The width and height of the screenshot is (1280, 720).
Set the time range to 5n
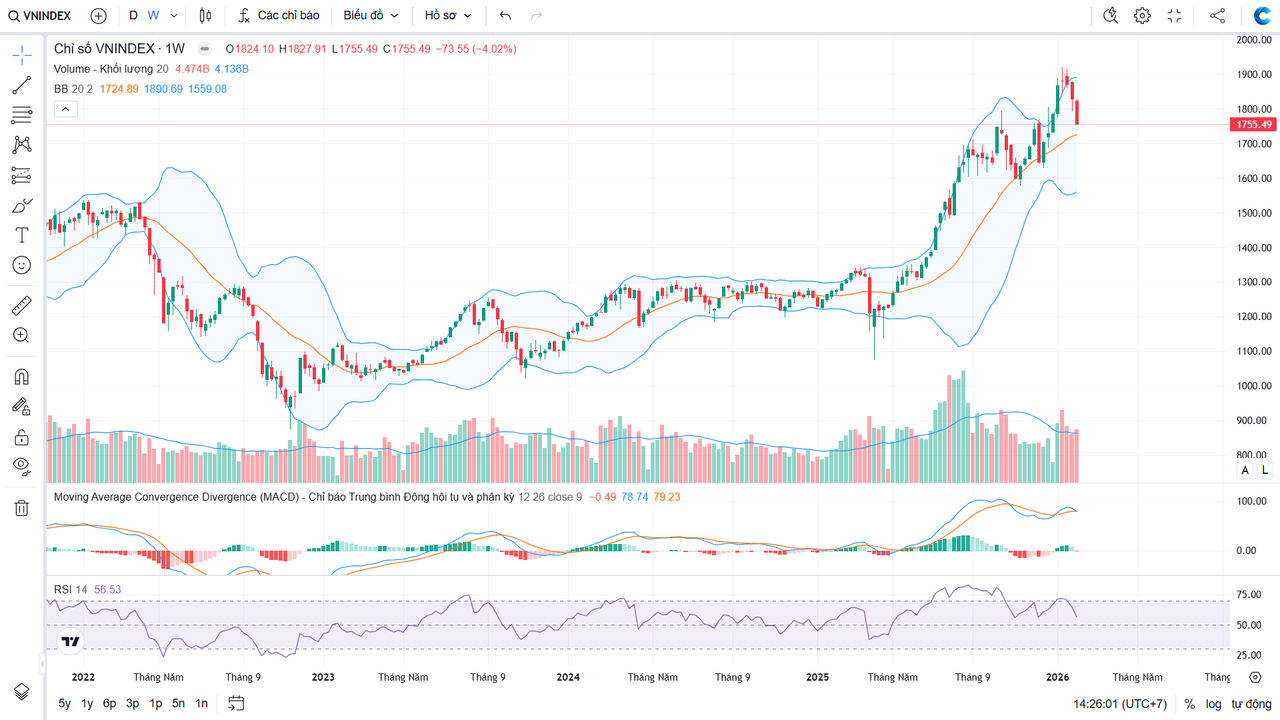pos(179,703)
